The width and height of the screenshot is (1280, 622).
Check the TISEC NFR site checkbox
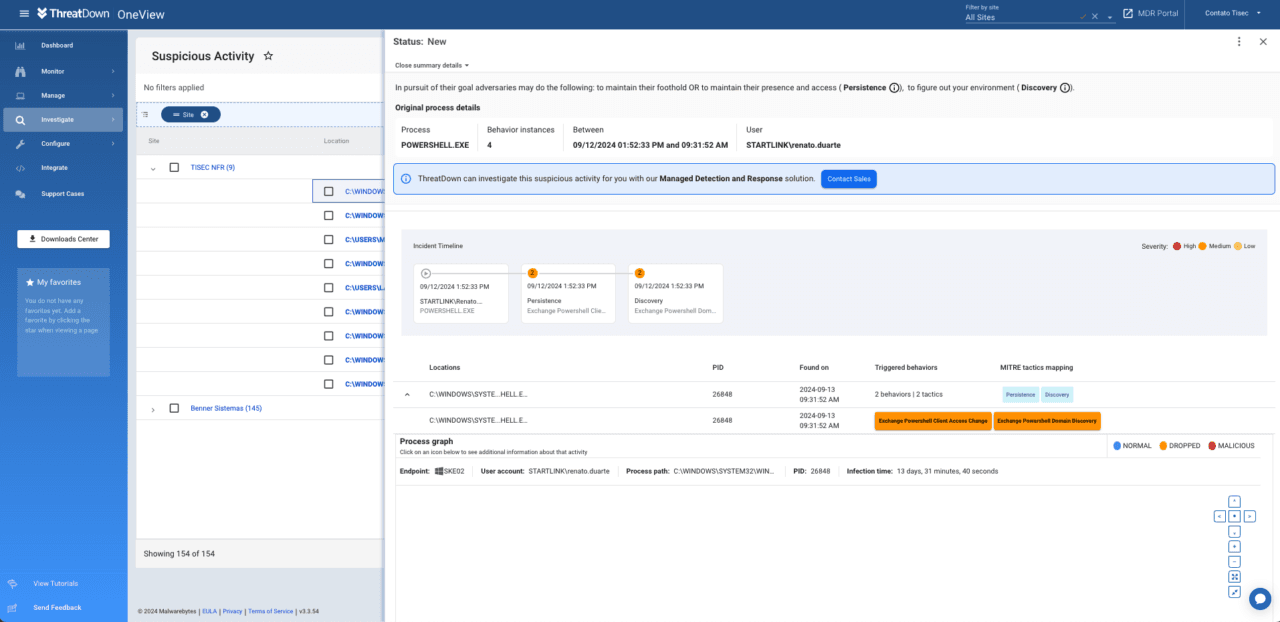(173, 167)
